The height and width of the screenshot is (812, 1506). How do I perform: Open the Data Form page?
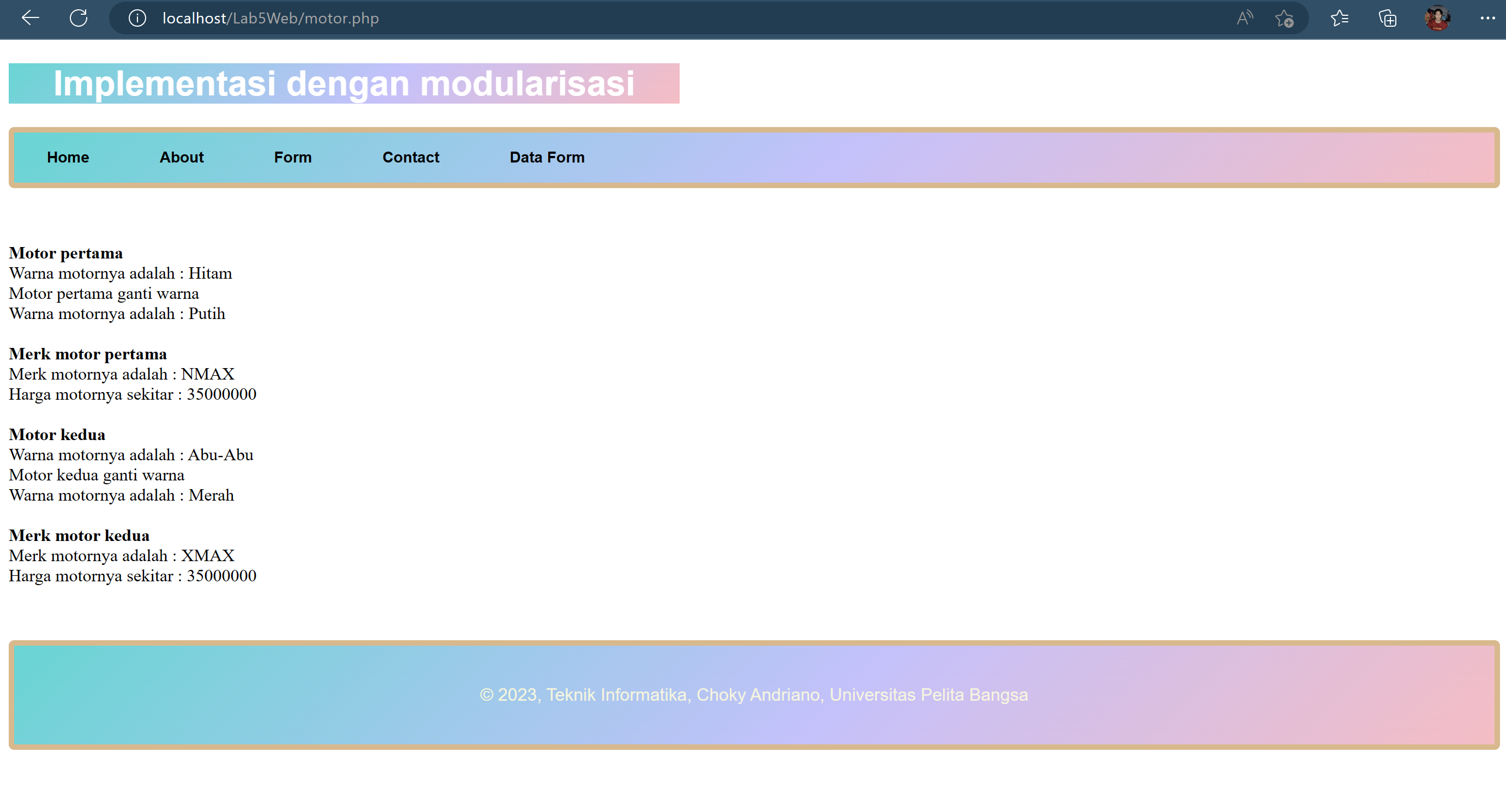pos(547,157)
